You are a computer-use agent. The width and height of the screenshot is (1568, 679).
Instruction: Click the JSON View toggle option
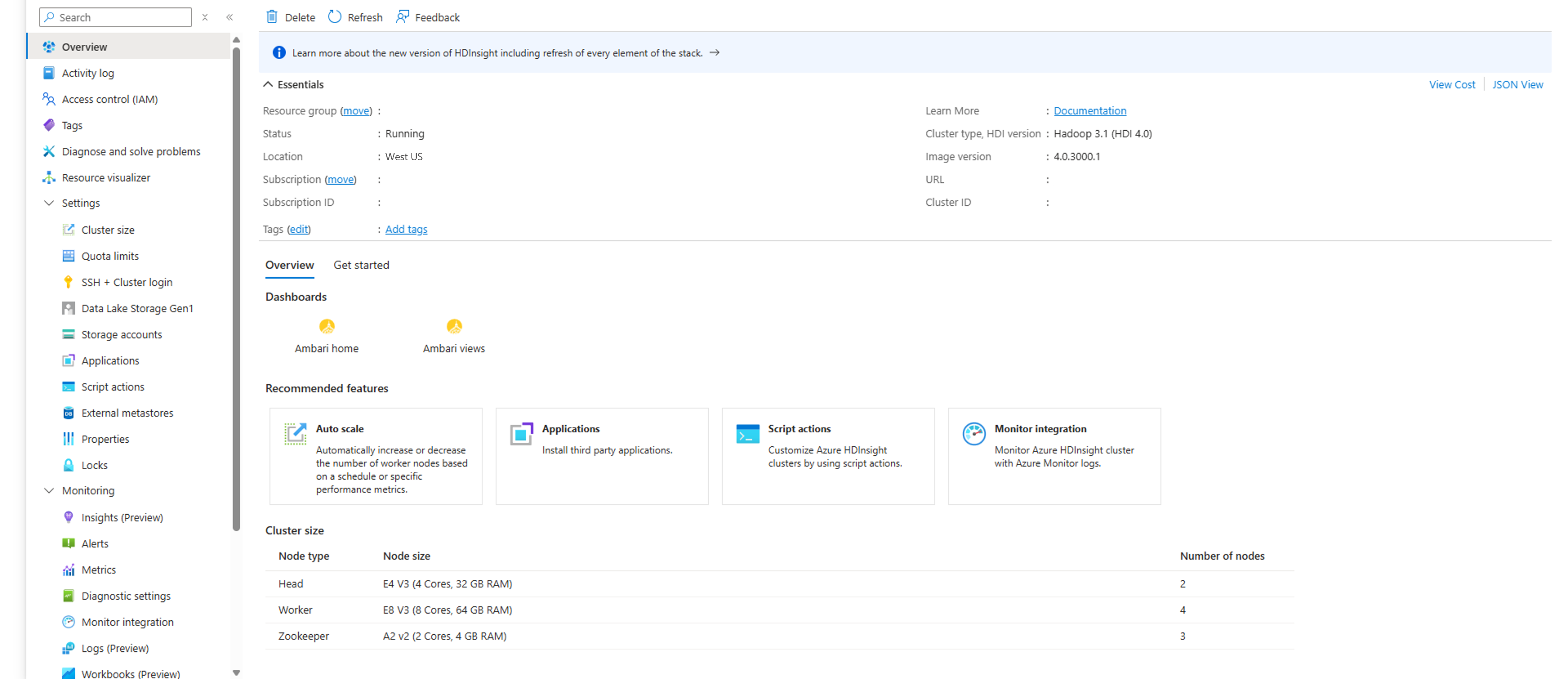tap(1516, 84)
